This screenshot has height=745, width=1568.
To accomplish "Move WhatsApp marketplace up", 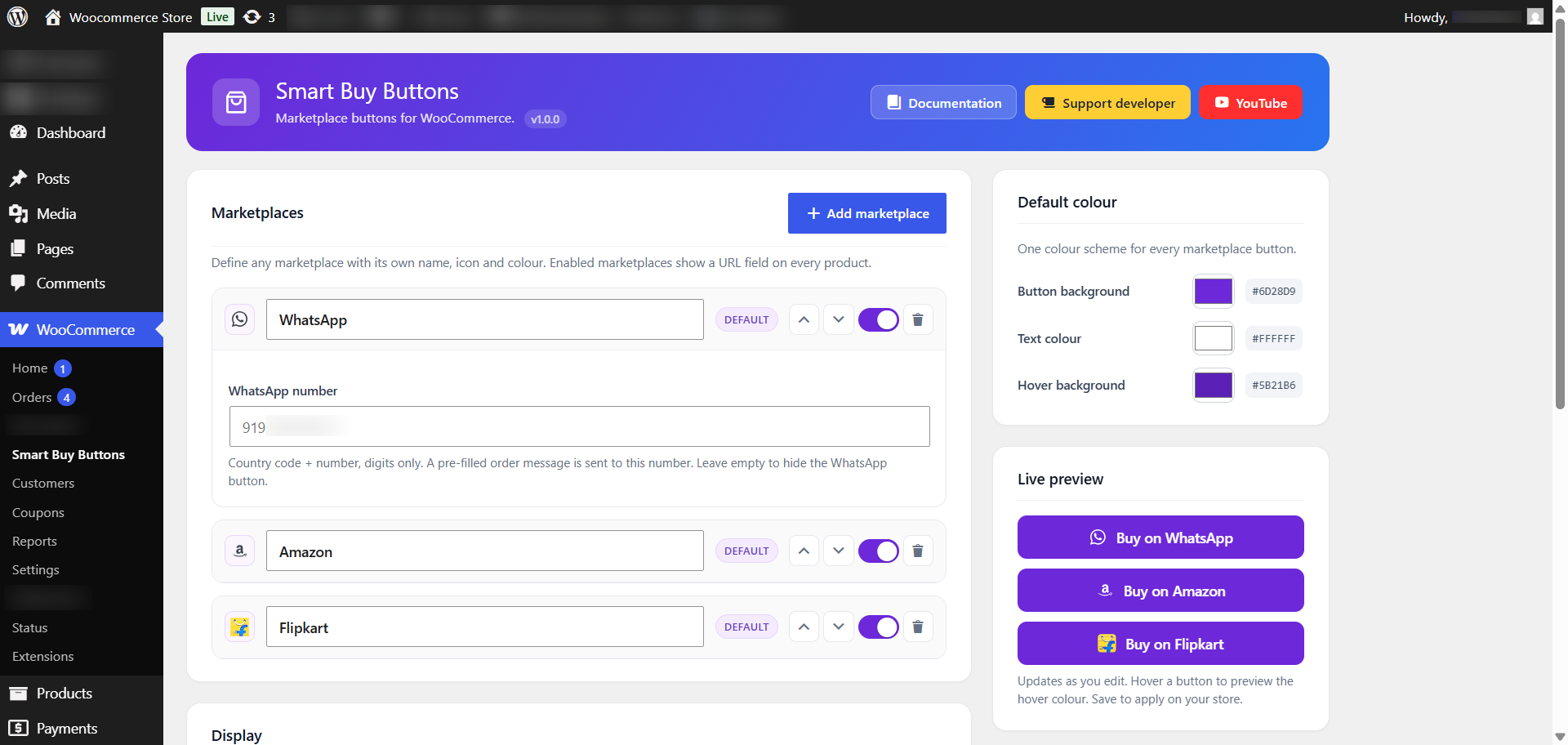I will pyautogui.click(x=804, y=319).
